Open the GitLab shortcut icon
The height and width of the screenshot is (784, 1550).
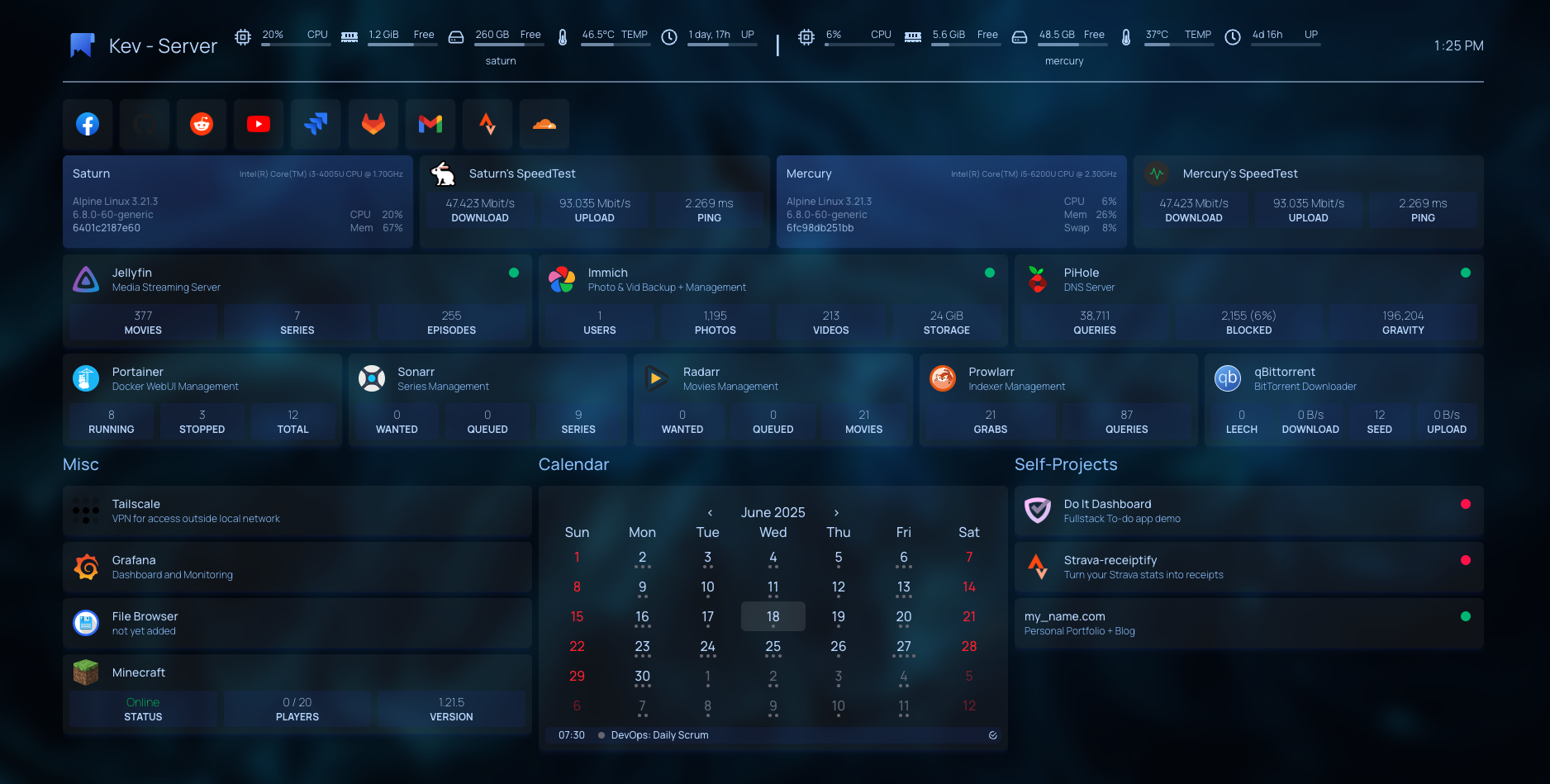pos(373,124)
